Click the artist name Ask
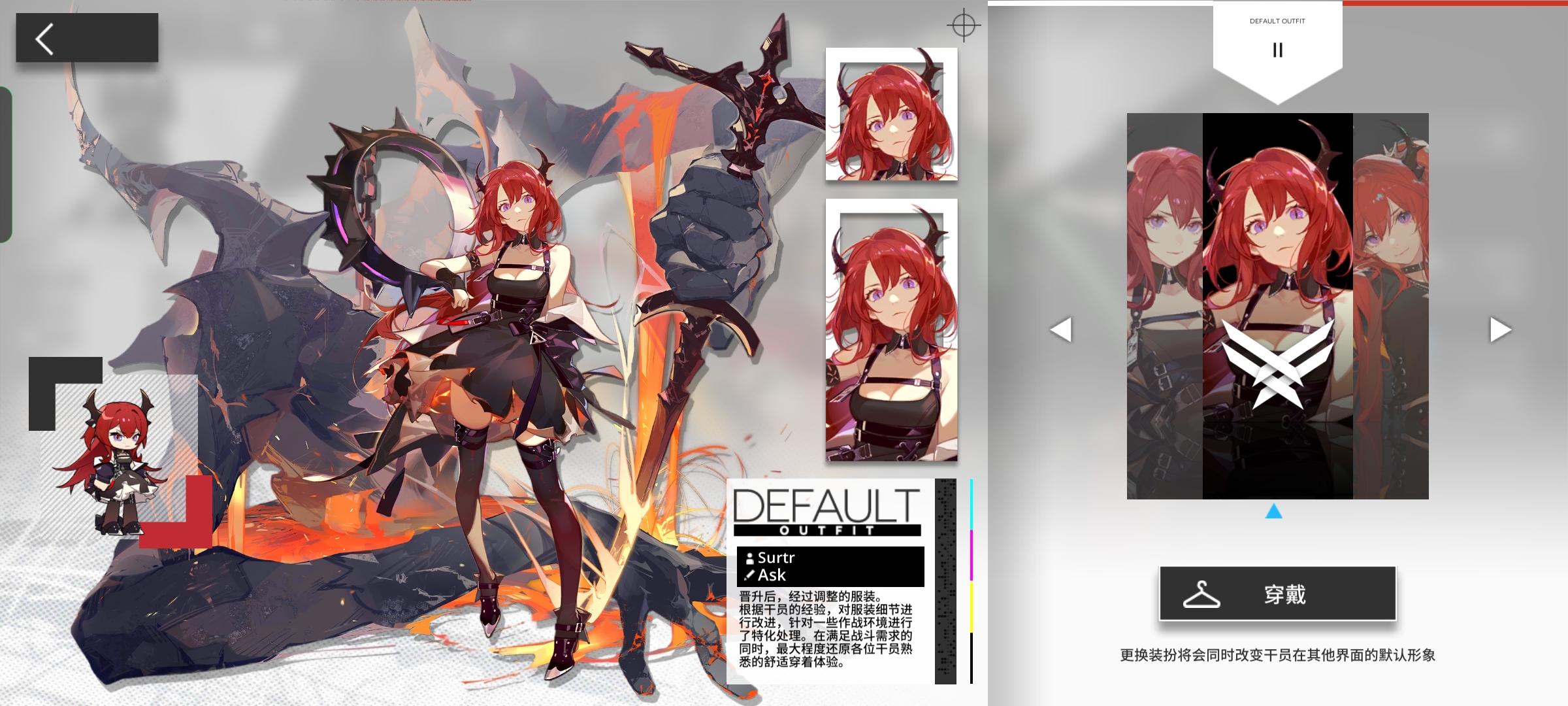This screenshot has width=1568, height=706. 772,575
